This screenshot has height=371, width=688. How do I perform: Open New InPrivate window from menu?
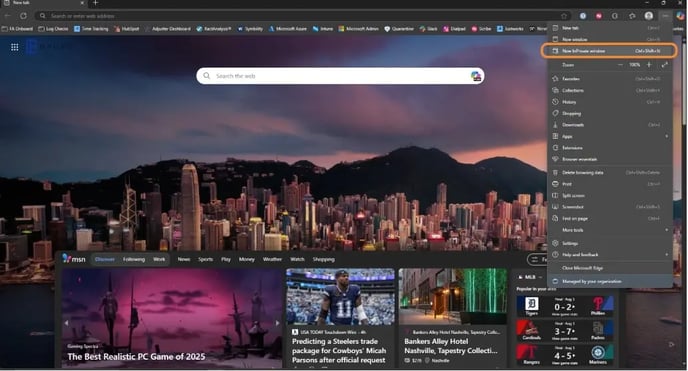[609, 51]
